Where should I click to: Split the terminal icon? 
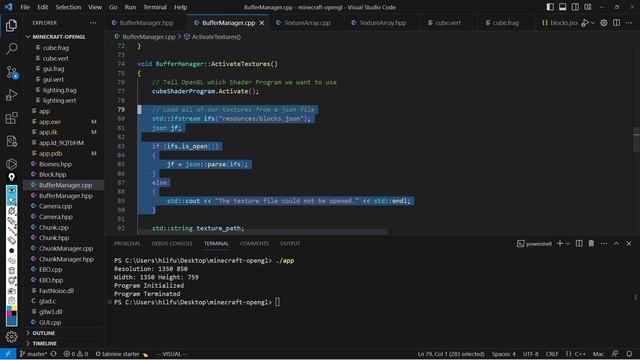579,243
